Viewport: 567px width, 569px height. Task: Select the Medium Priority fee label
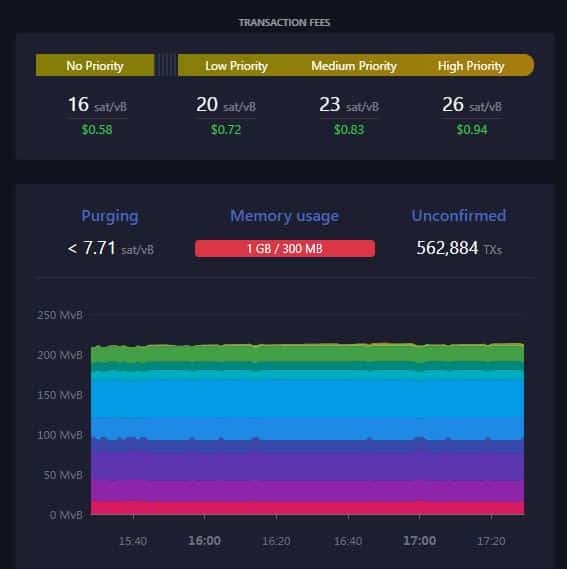point(354,66)
